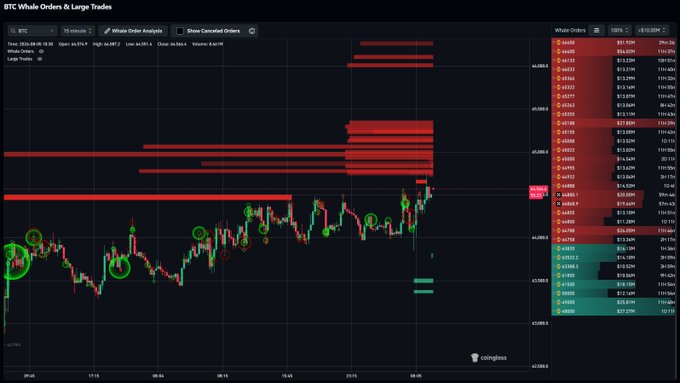Click the Binance icon on the 65155 order
Viewport: 680px width, 383px height.
[559, 132]
